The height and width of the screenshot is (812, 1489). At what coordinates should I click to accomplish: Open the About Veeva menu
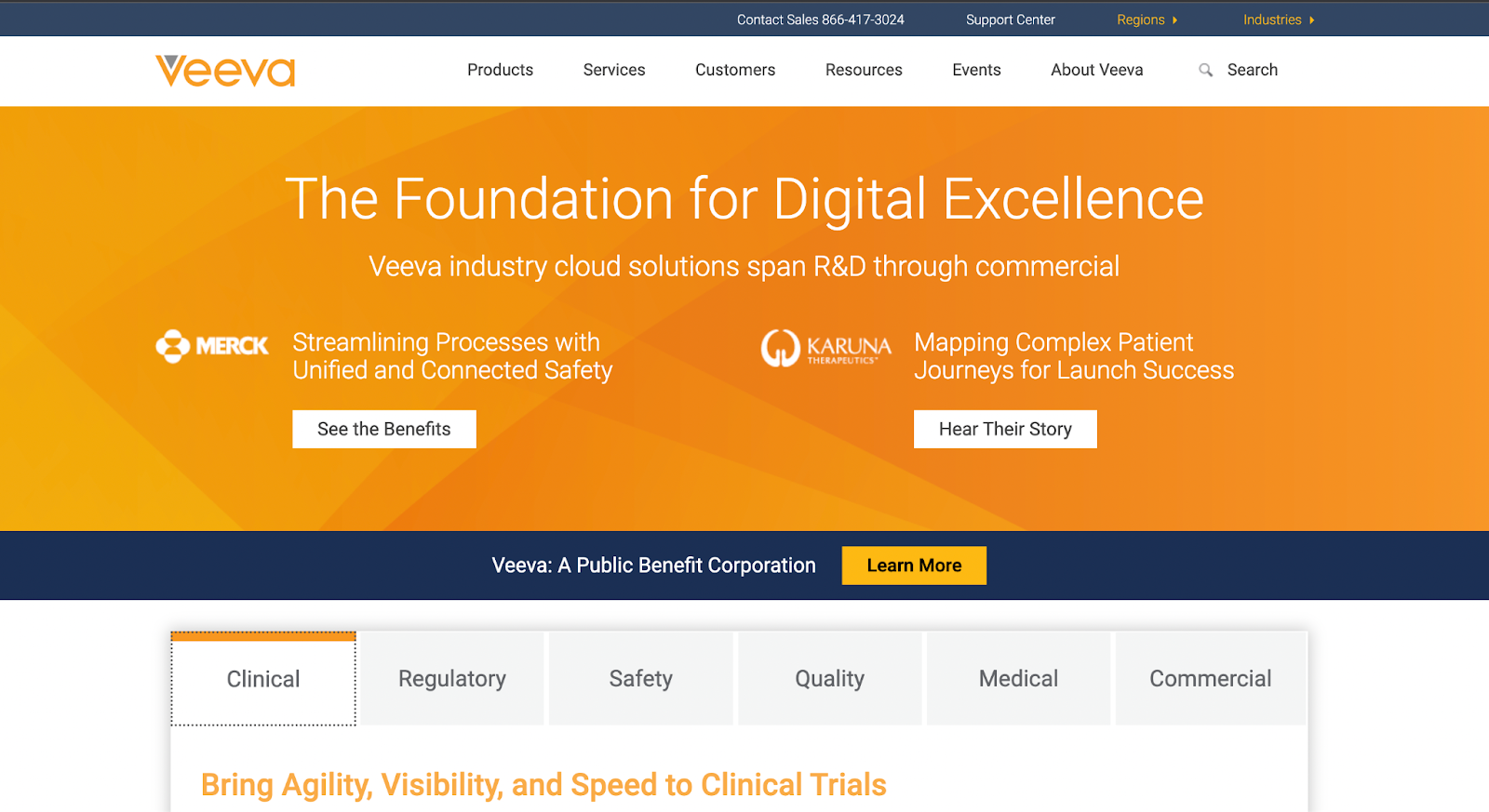[1096, 70]
